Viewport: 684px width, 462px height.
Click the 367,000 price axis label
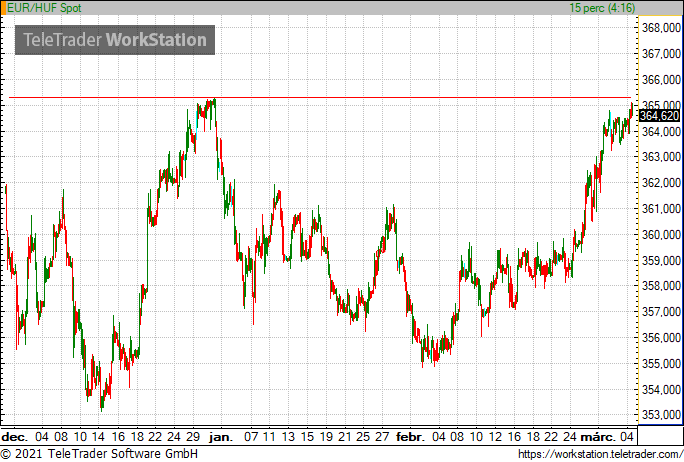pyautogui.click(x=661, y=54)
